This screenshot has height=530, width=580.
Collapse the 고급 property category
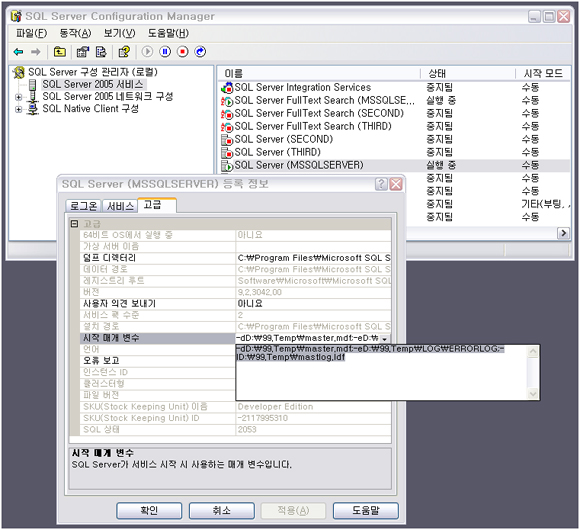coord(74,224)
